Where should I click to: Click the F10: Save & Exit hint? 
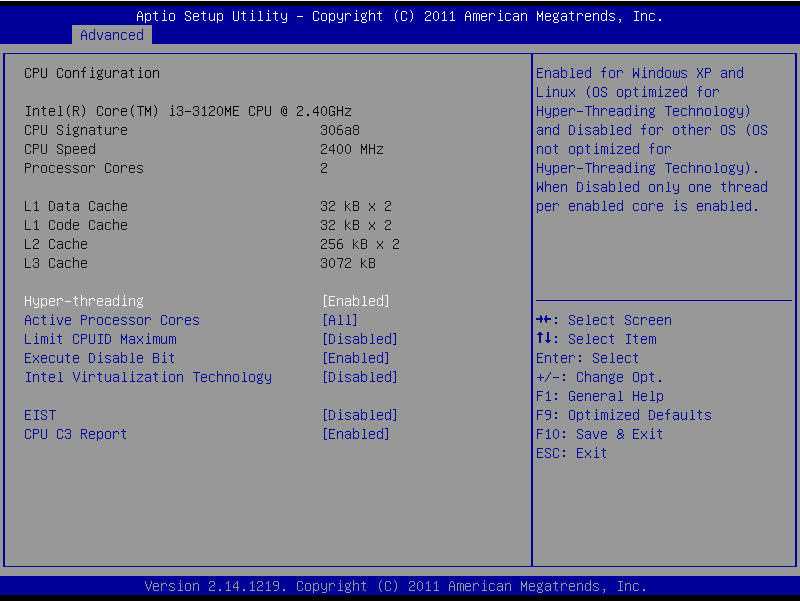coord(600,434)
